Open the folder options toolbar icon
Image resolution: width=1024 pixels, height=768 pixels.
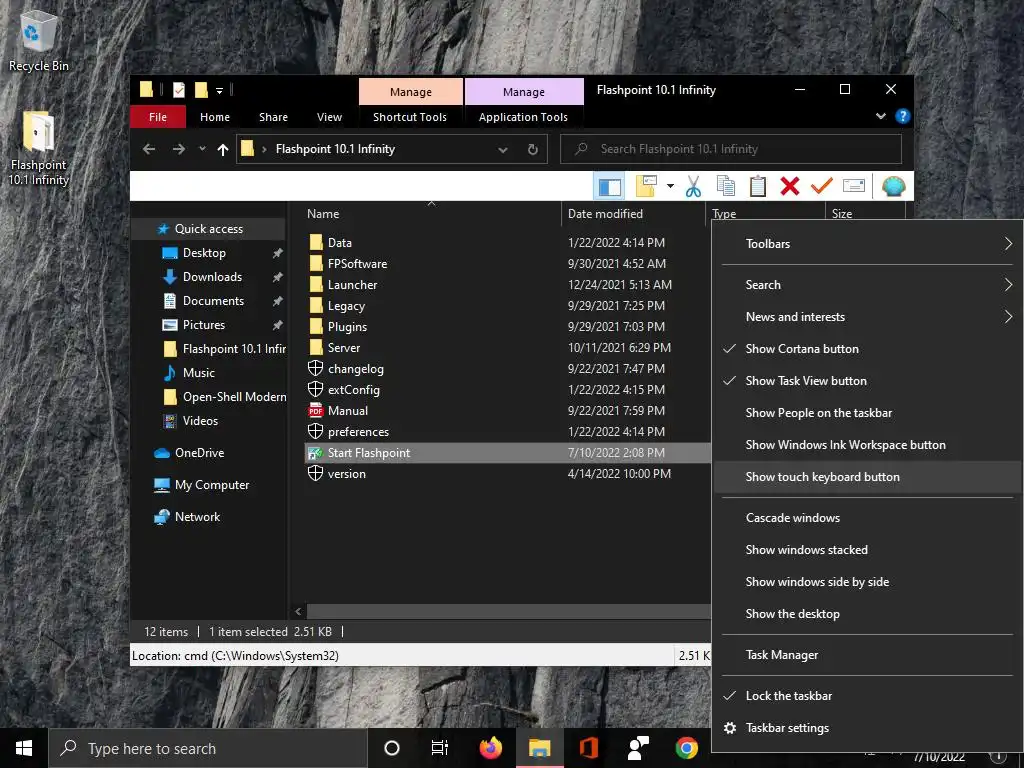pyautogui.click(x=646, y=187)
